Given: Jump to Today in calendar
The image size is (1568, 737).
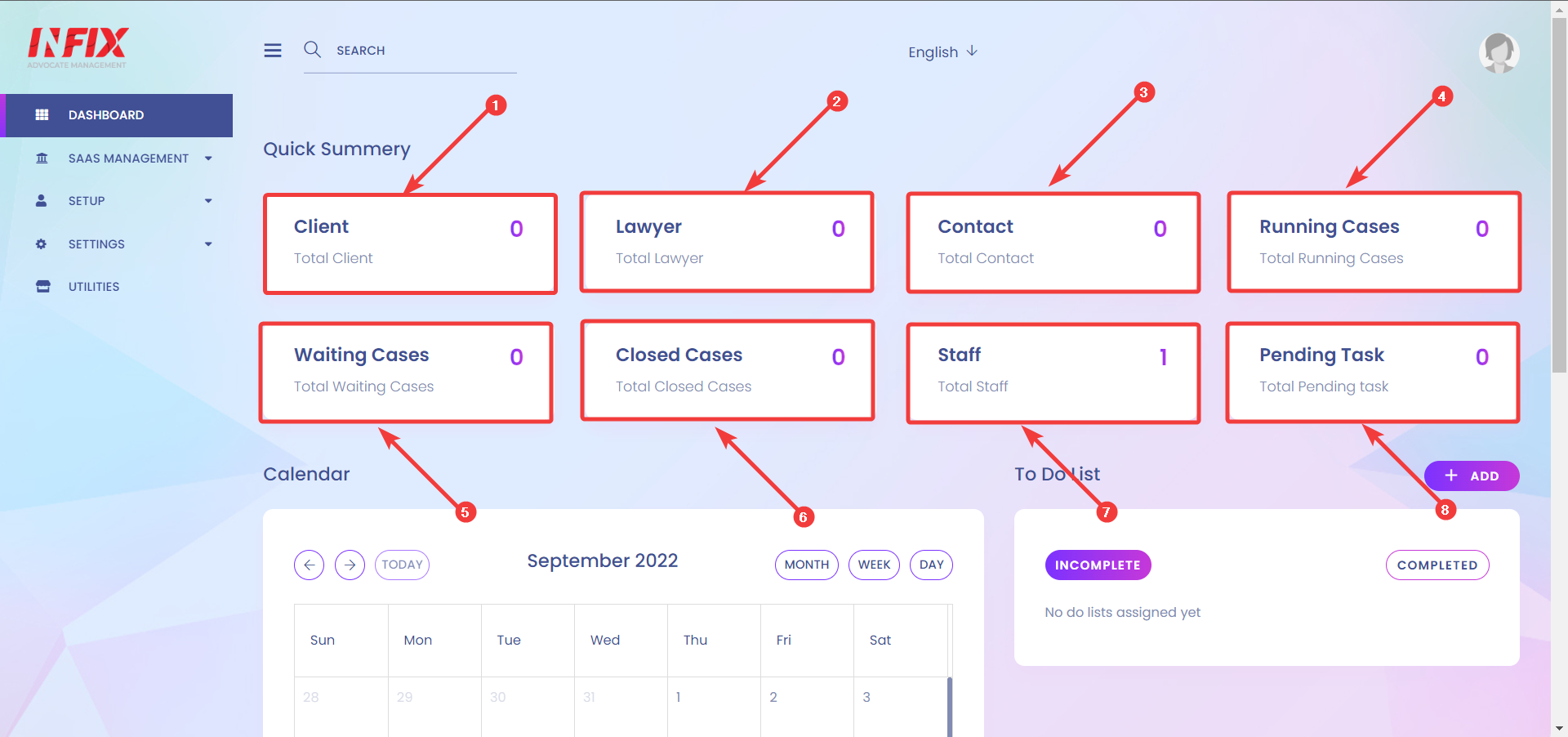Looking at the screenshot, I should tap(402, 565).
